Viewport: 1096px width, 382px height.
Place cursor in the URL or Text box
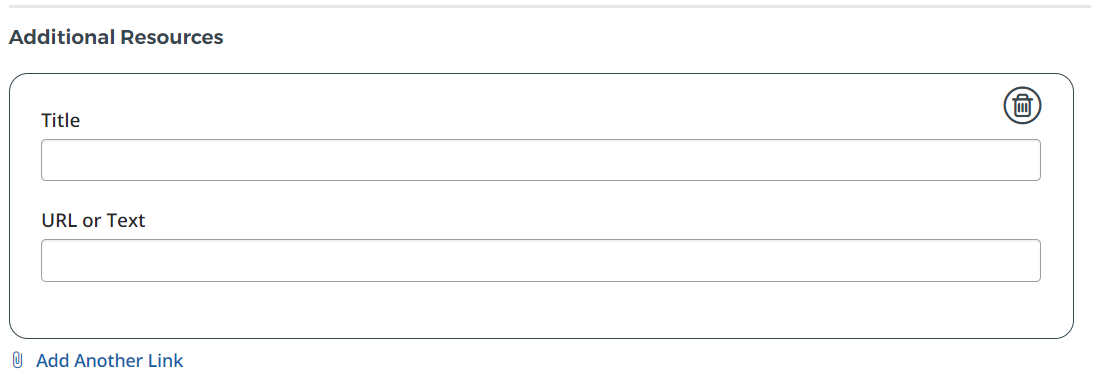pos(540,260)
